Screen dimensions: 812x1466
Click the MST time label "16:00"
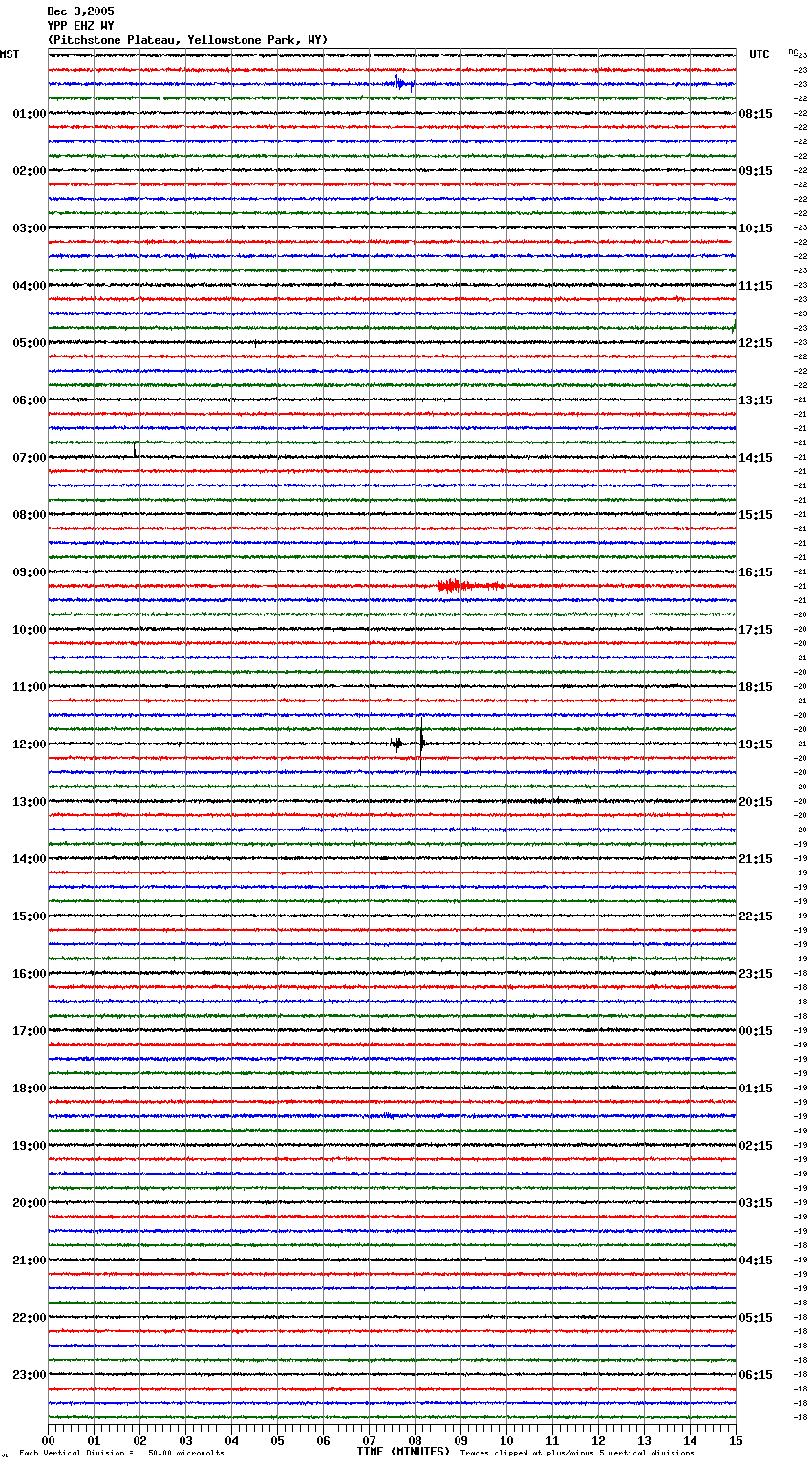[30, 974]
